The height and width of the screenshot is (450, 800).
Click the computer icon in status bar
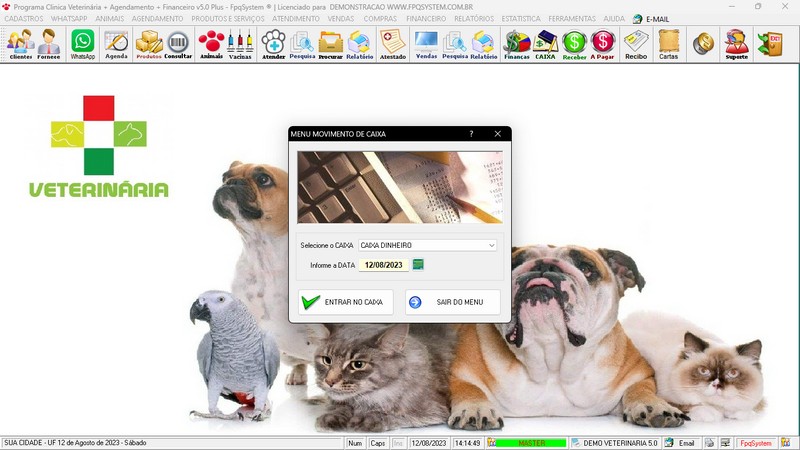pos(725,443)
